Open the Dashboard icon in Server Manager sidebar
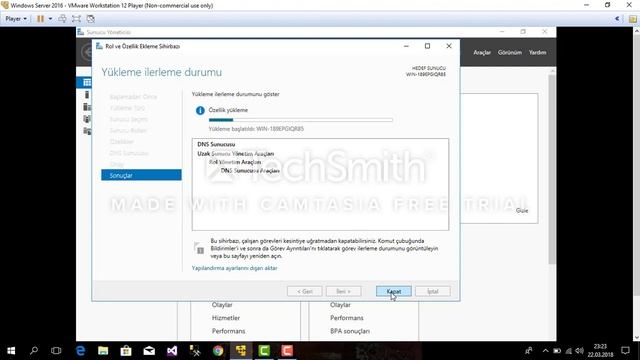The height and width of the screenshot is (360, 640). click(x=87, y=82)
